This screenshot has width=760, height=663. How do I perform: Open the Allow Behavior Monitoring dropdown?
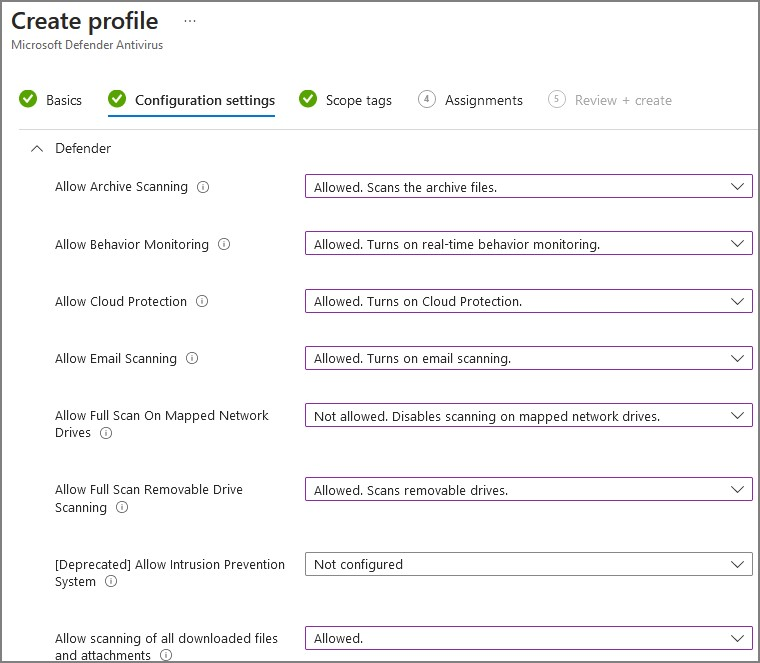tap(528, 244)
